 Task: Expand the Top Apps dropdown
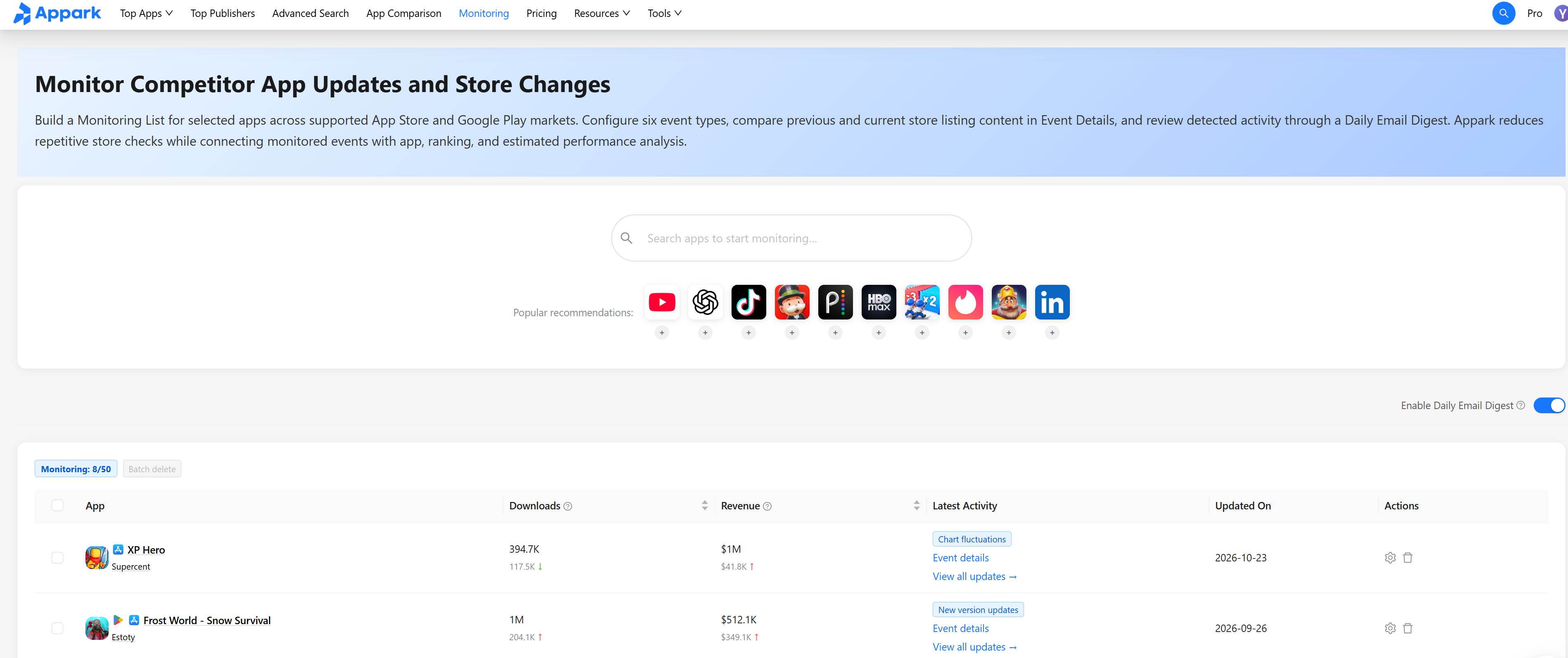pyautogui.click(x=146, y=13)
